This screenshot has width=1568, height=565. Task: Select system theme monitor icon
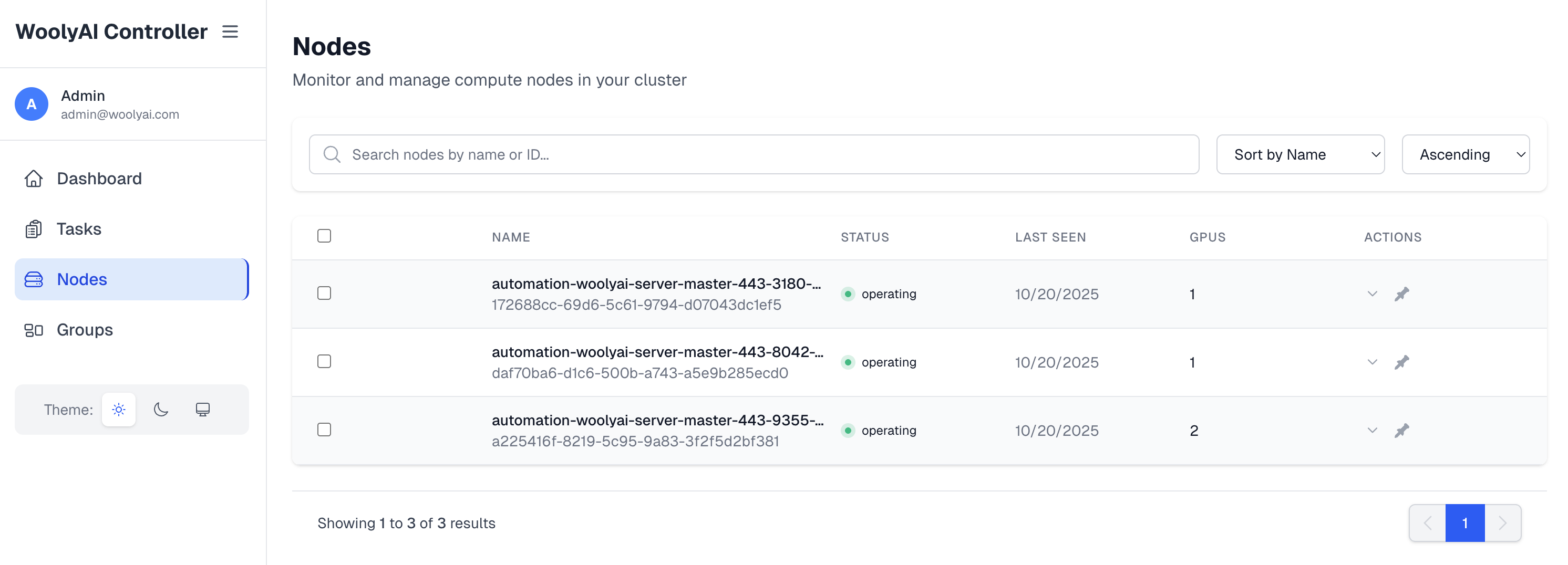[x=203, y=409]
